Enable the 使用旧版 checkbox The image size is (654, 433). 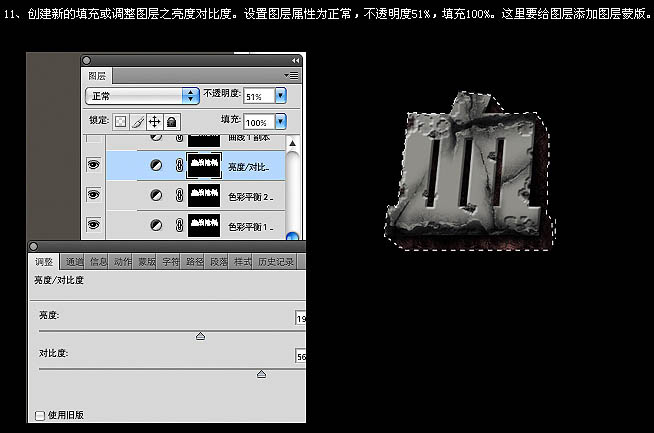click(x=40, y=415)
